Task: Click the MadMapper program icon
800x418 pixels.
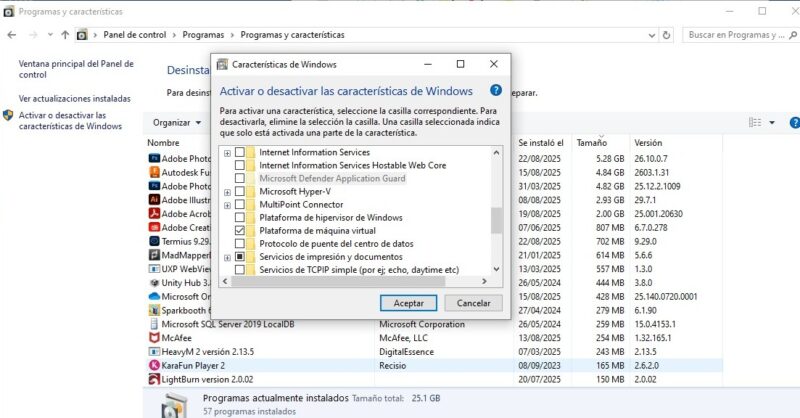Action: click(154, 255)
